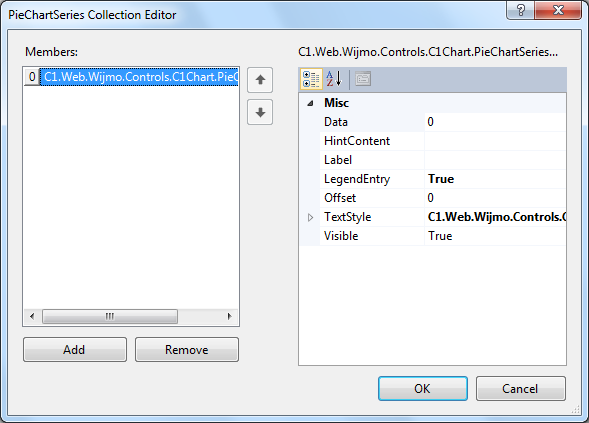Change the LegendEntry True value
This screenshot has height=423, width=589.
495,179
